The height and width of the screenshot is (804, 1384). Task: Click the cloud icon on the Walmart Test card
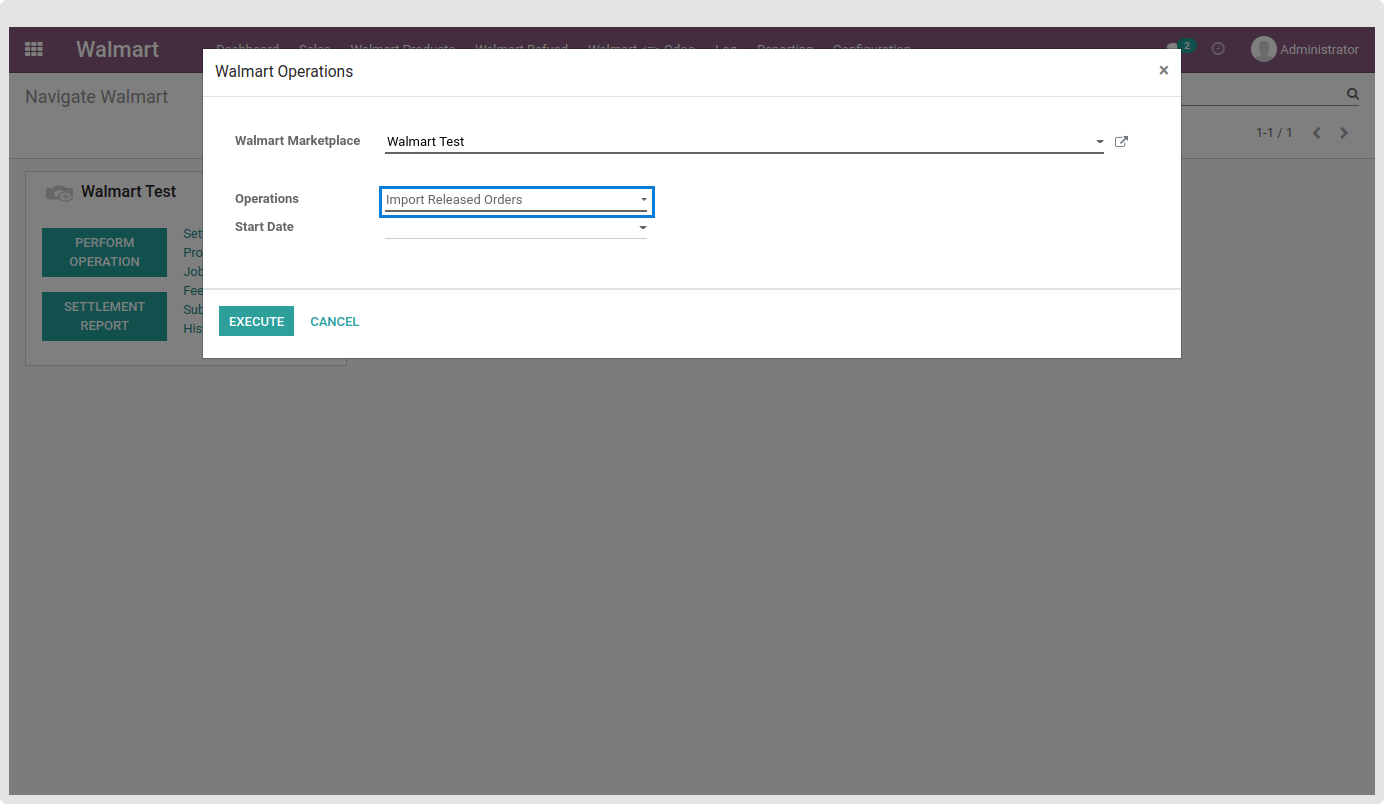coord(59,193)
